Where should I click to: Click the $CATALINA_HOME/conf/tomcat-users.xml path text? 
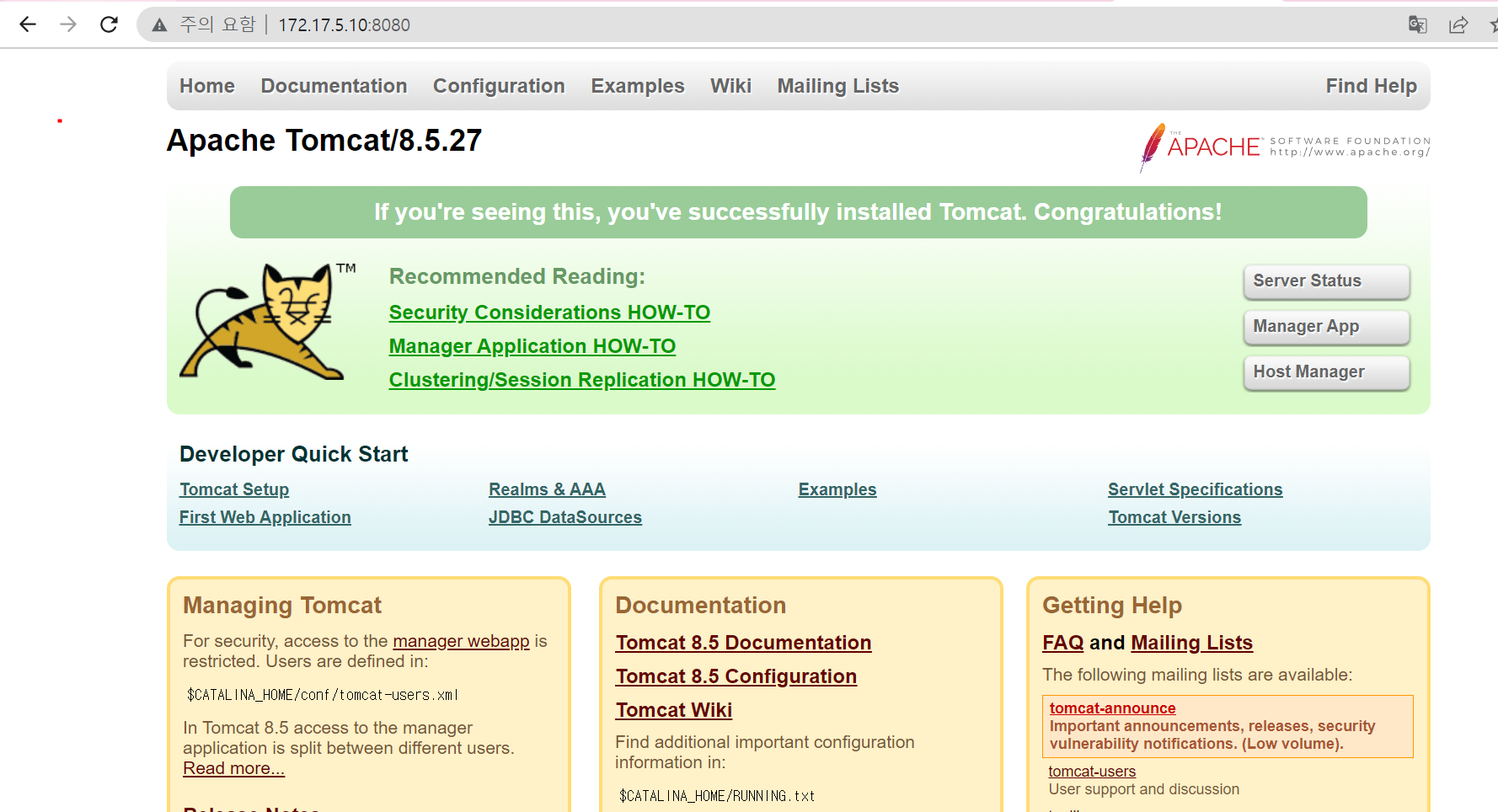(x=323, y=695)
